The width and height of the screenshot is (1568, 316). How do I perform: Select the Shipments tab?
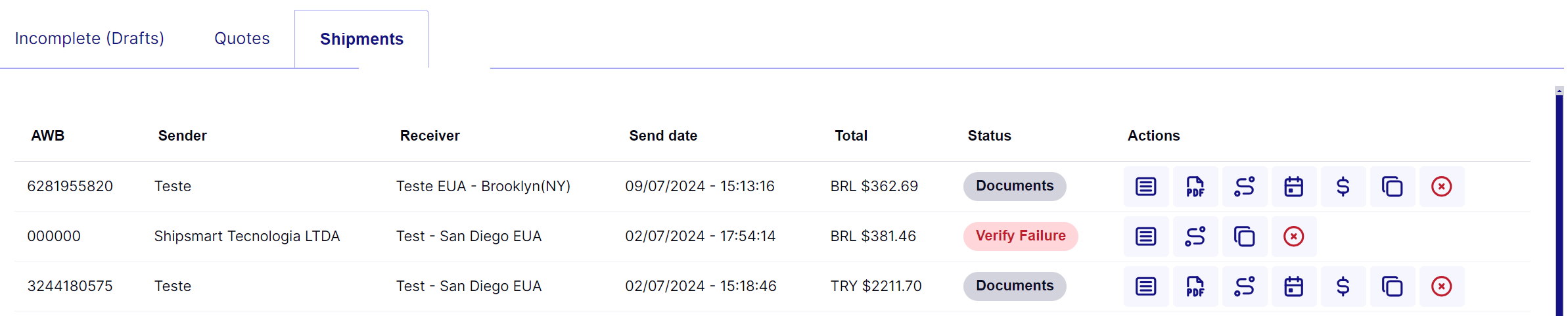[361, 39]
